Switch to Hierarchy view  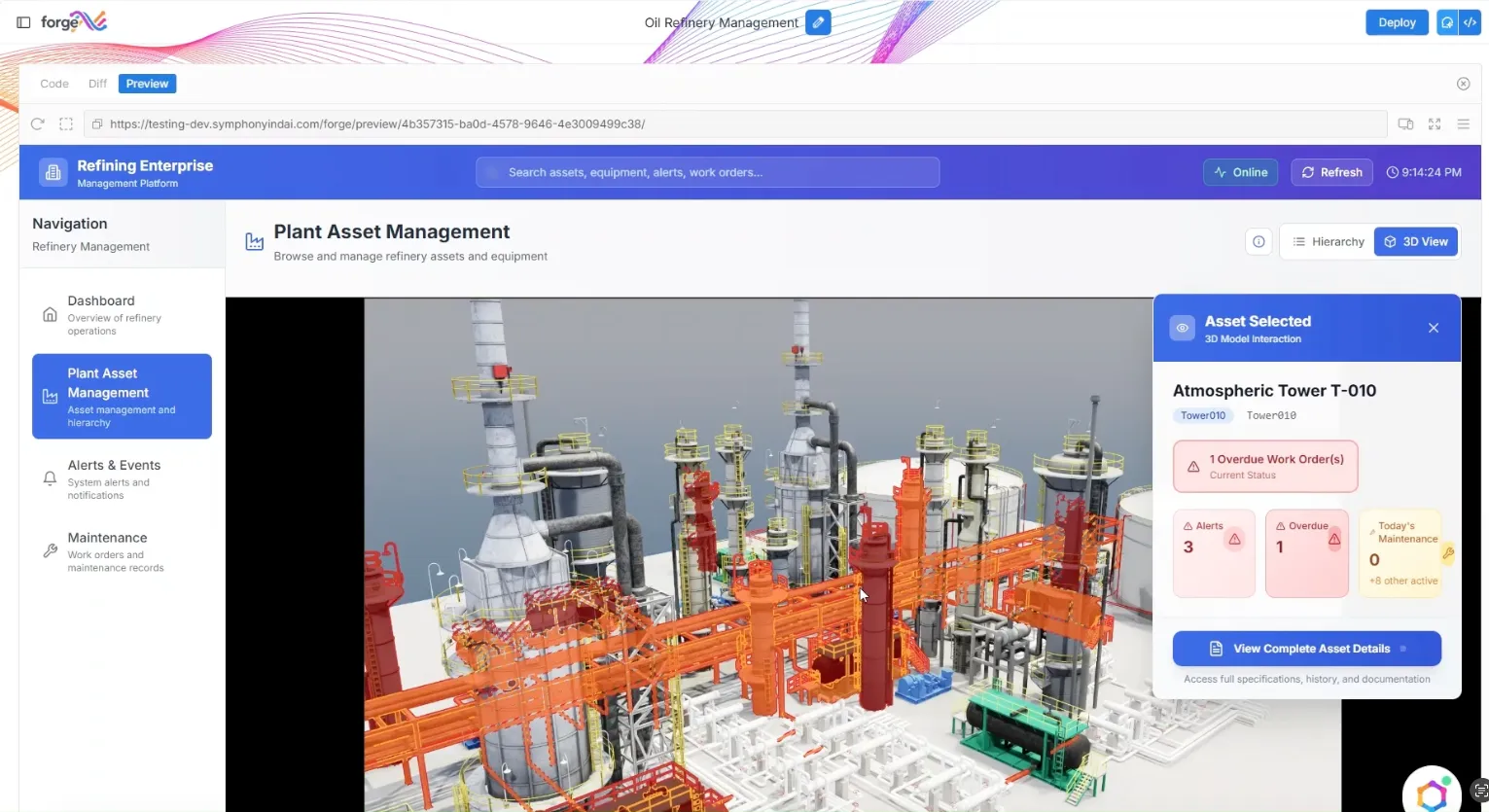coord(1329,242)
